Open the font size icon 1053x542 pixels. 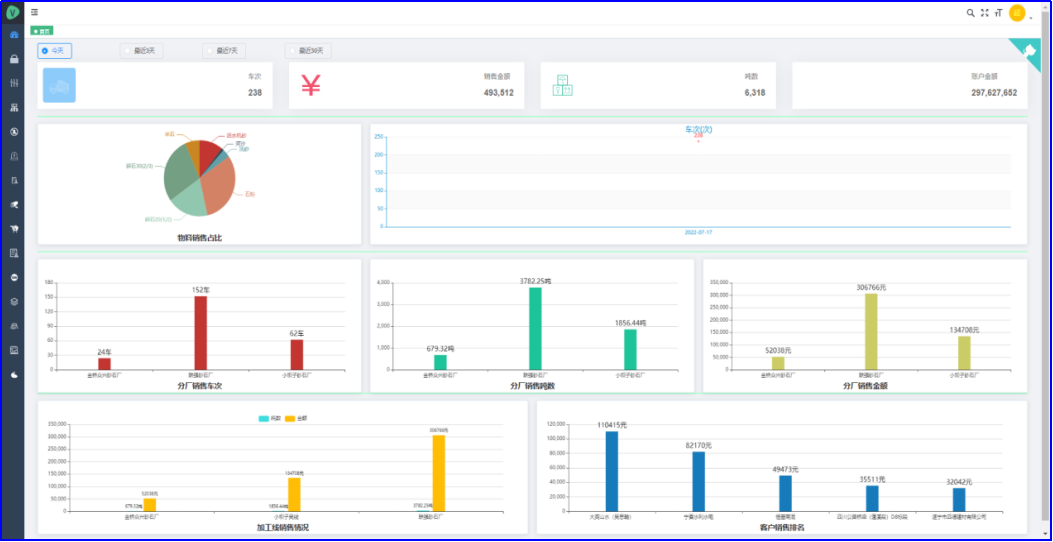point(998,13)
